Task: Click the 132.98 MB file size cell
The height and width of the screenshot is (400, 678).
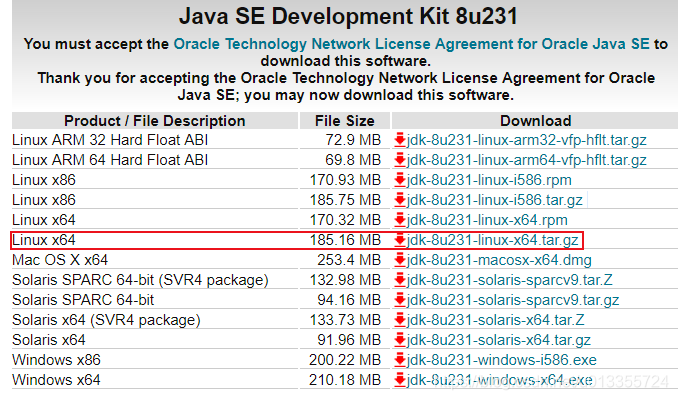Action: (x=345, y=280)
